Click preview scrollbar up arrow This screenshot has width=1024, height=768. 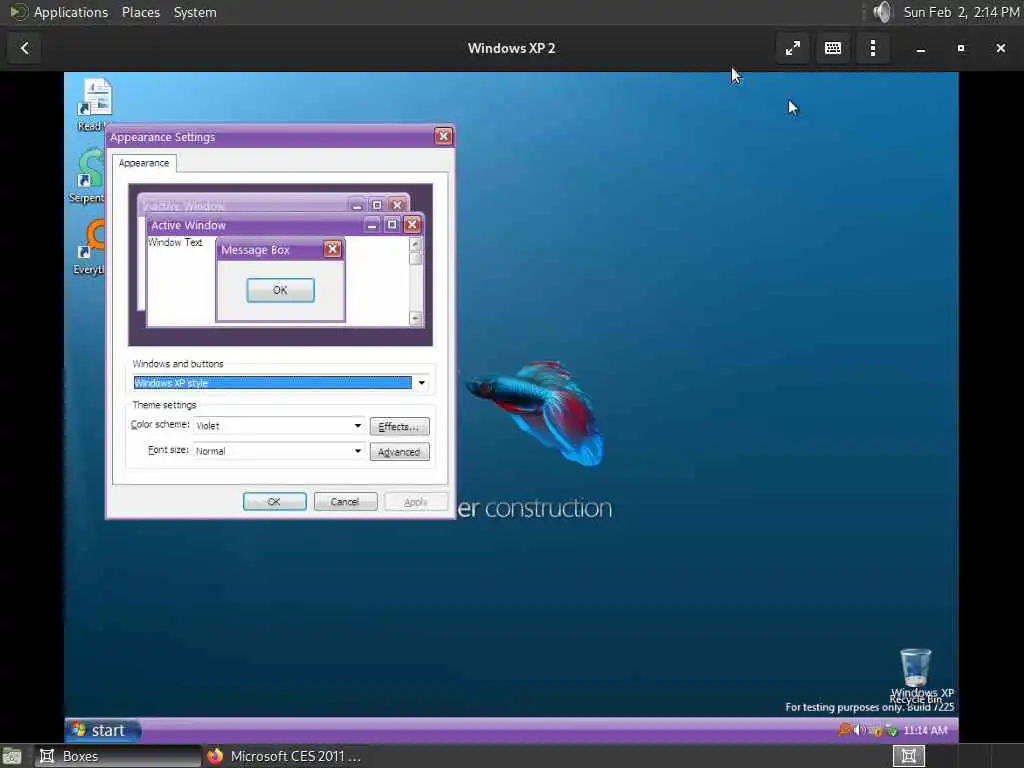click(x=415, y=244)
